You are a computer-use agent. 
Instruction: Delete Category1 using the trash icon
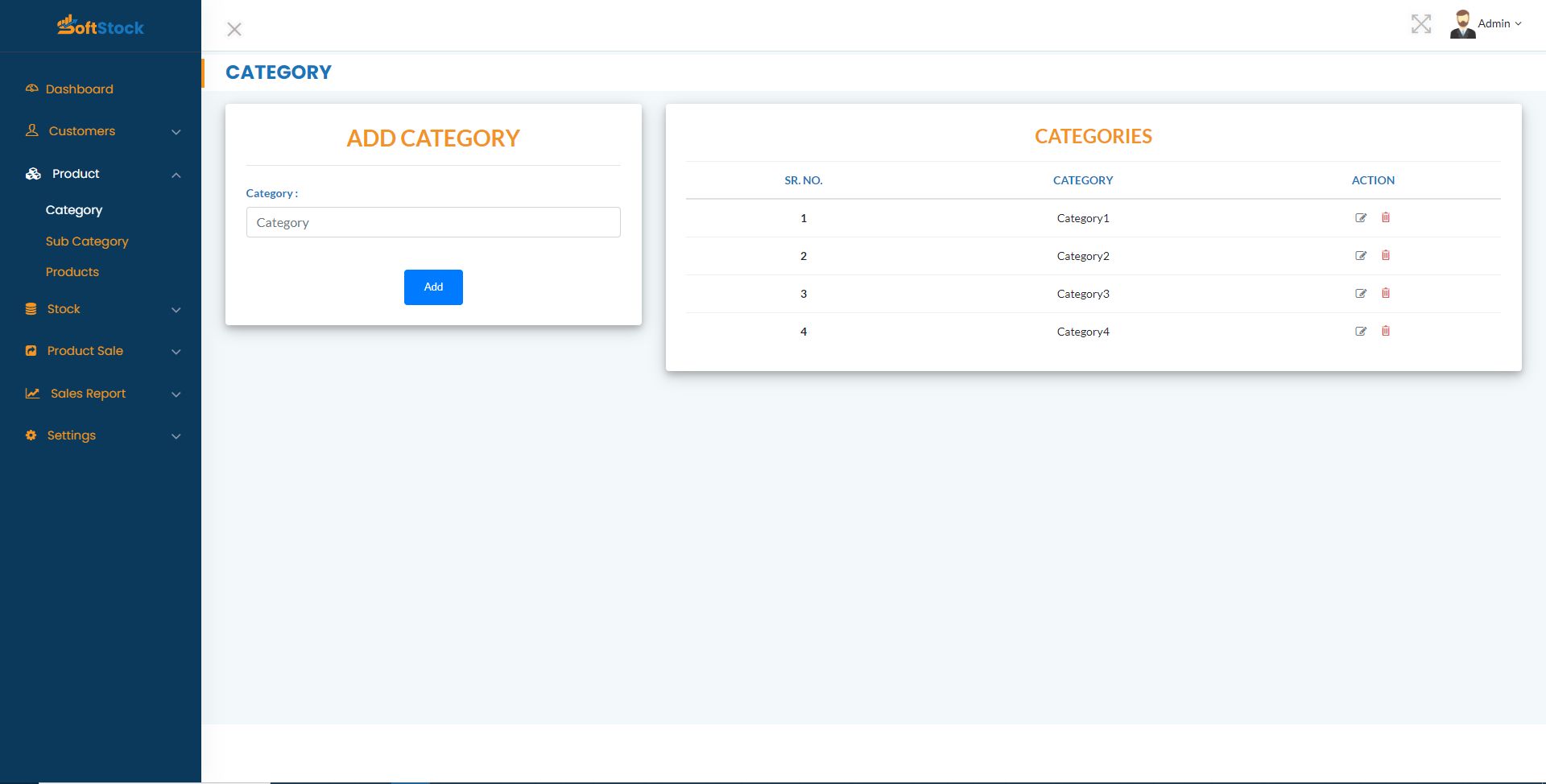pyautogui.click(x=1386, y=217)
